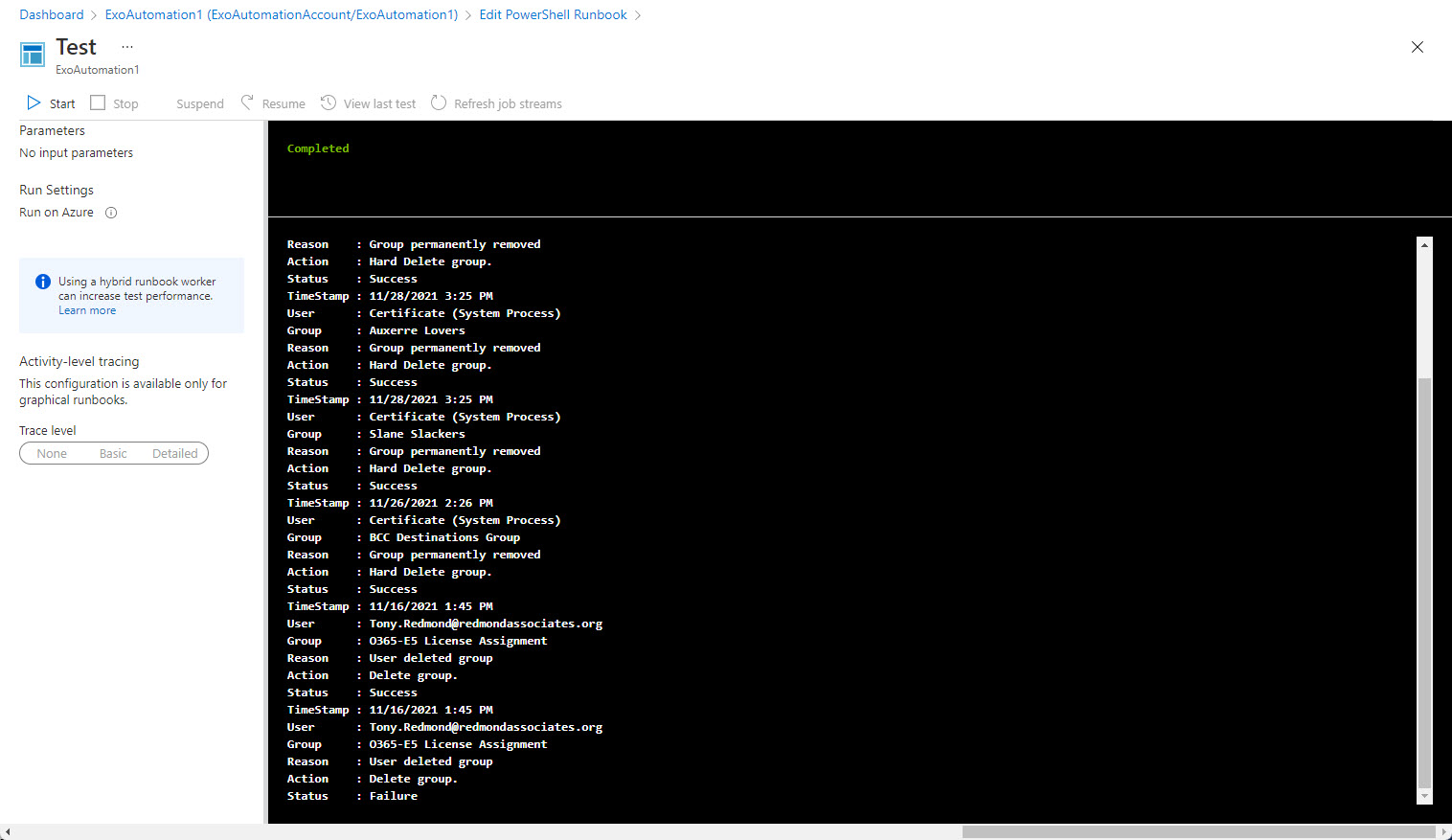Open the Dashboard breadcrumb item
The image size is (1452, 840).
(51, 14)
